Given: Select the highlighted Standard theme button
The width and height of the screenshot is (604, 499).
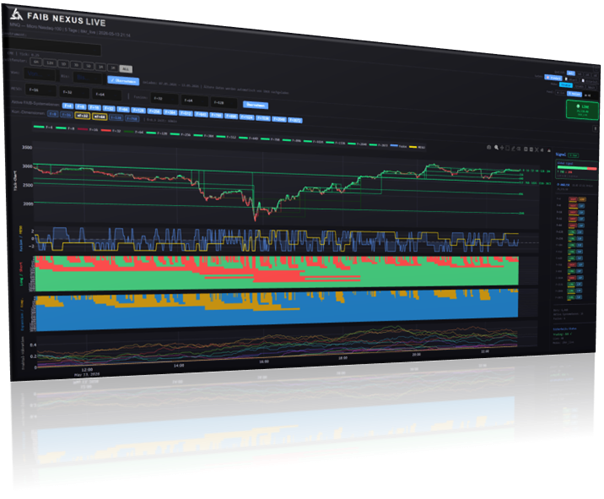Looking at the screenshot, I should (554, 78).
